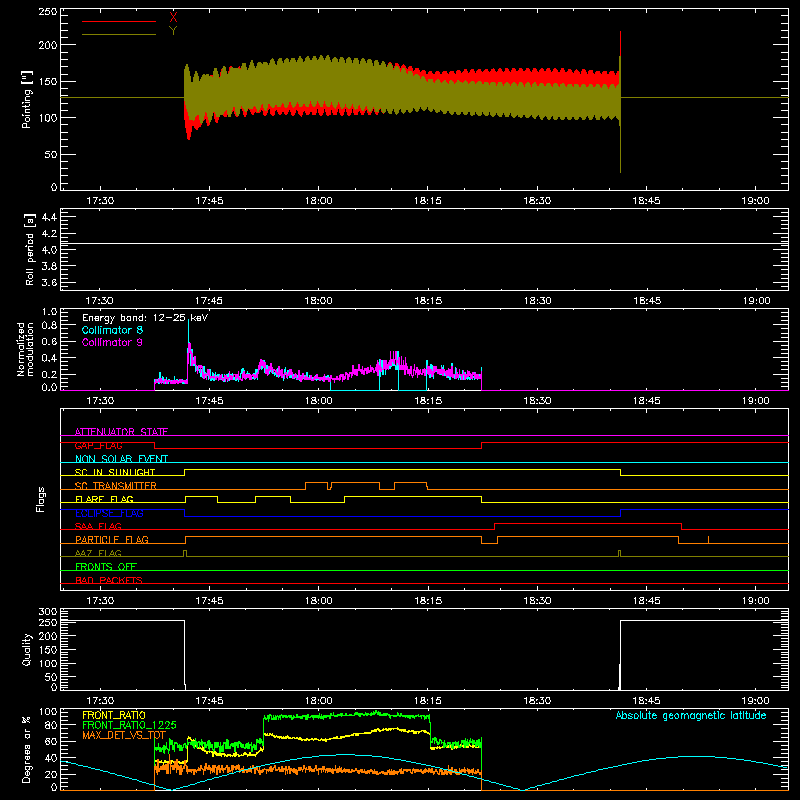Click the 19:00 tick label under Quality panel
This screenshot has width=800, height=800.
coord(756,701)
